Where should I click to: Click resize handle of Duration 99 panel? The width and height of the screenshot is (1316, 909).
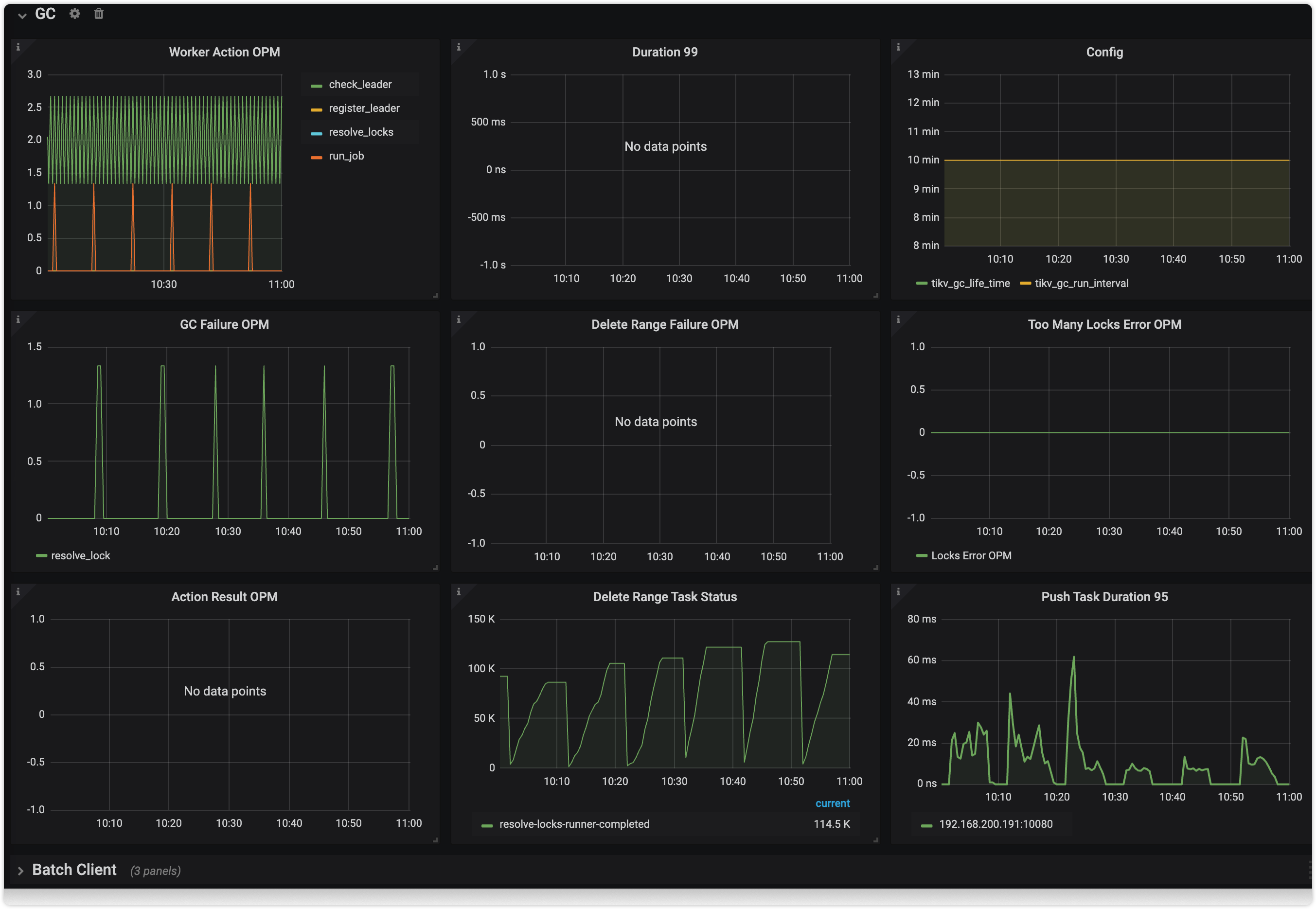click(x=876, y=295)
